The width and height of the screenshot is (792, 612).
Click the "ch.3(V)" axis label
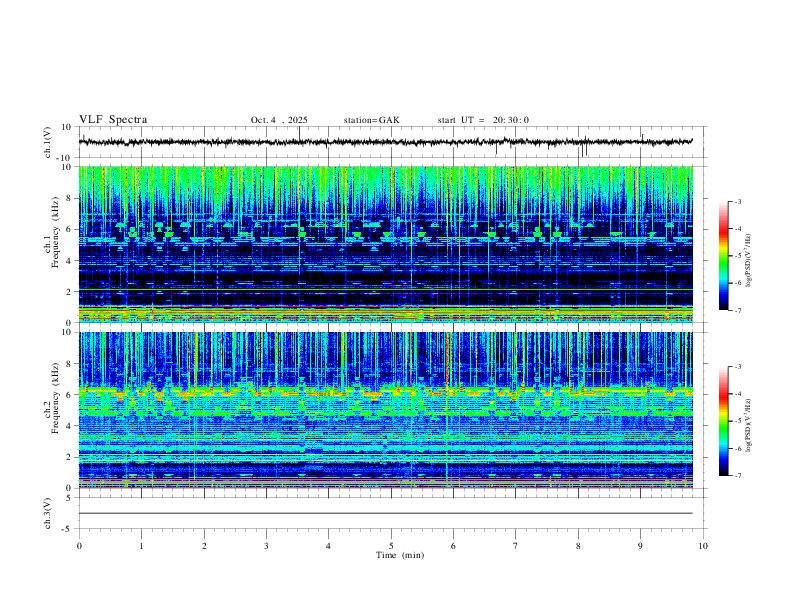point(48,514)
